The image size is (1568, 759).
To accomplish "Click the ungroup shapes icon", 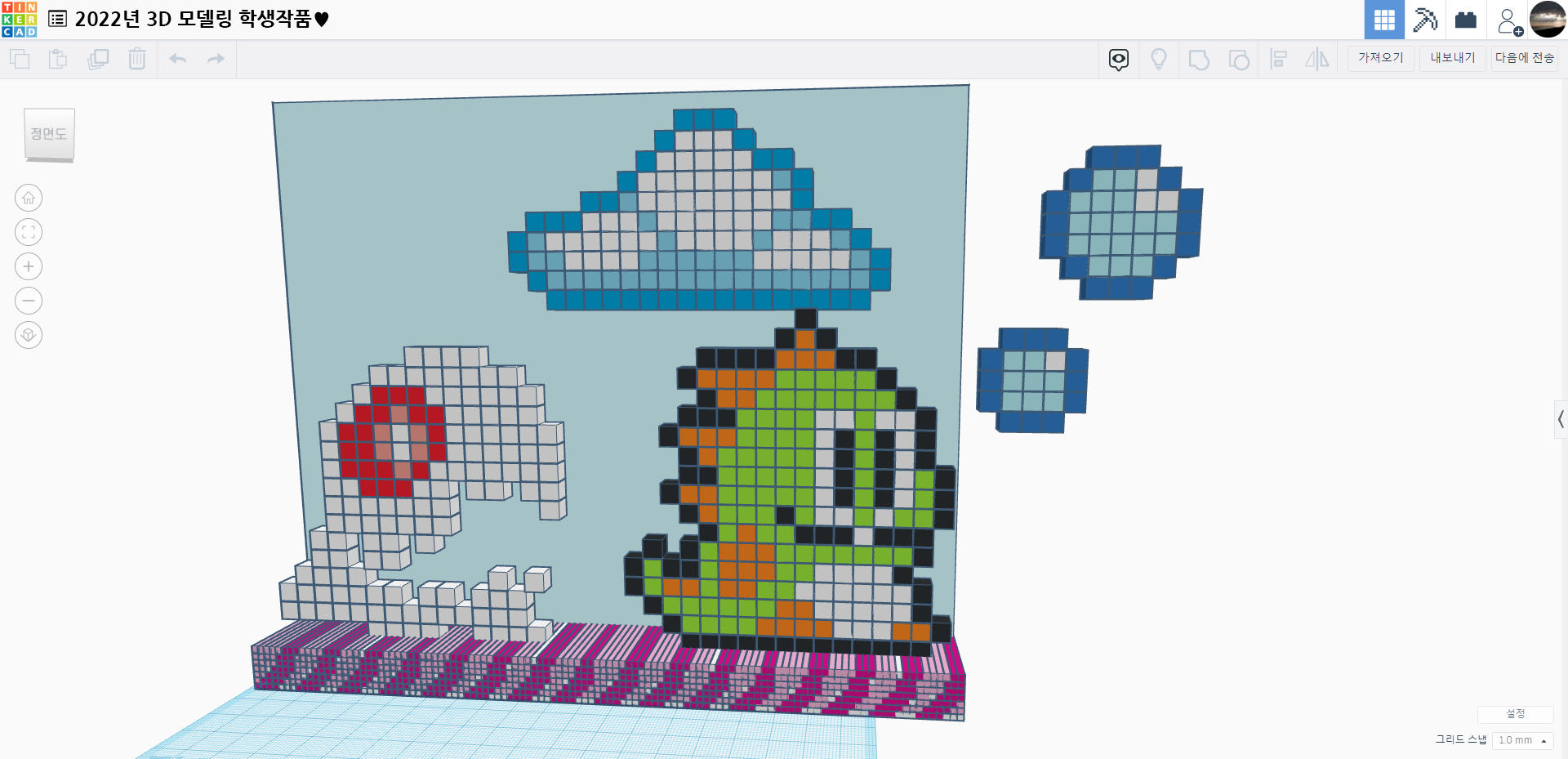I will [1239, 60].
